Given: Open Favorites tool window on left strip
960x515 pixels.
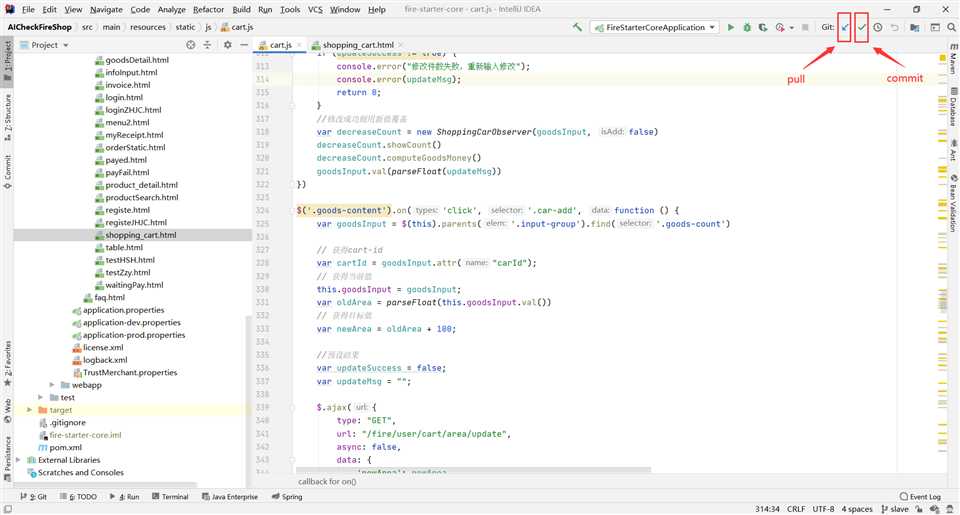Looking at the screenshot, I should point(7,363).
